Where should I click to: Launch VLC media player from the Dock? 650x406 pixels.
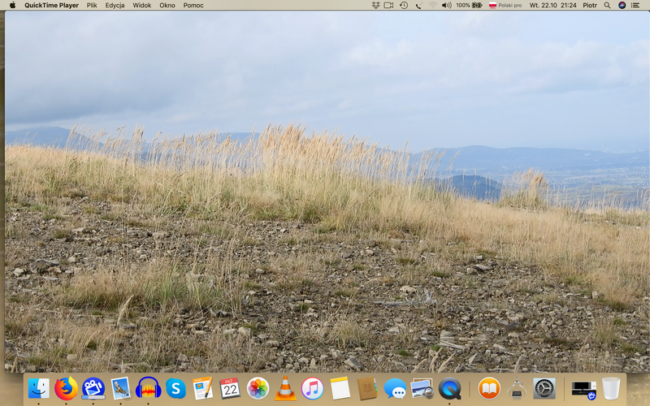(285, 388)
